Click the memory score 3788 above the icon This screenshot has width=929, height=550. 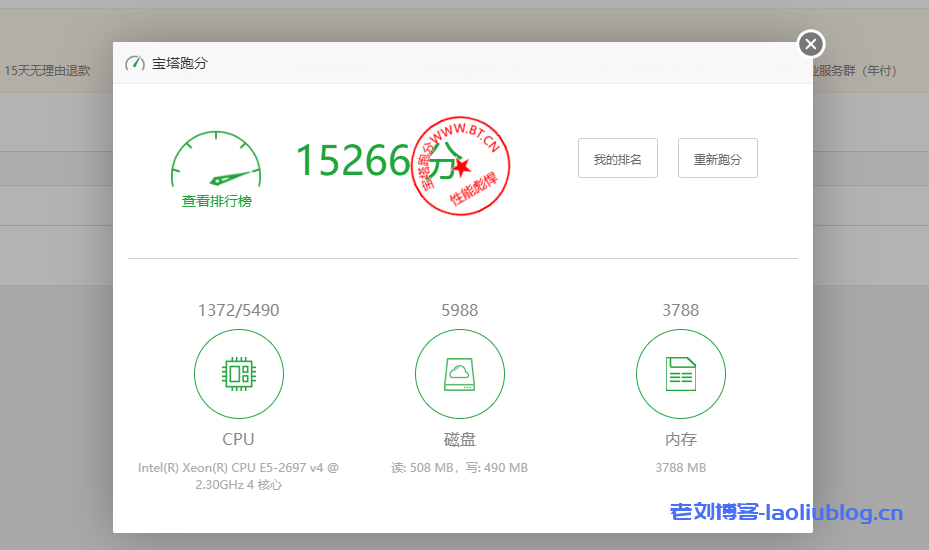click(680, 310)
